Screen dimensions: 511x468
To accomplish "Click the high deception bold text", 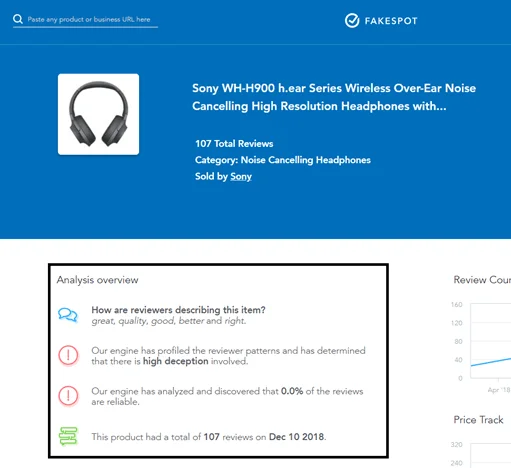I will point(176,361).
